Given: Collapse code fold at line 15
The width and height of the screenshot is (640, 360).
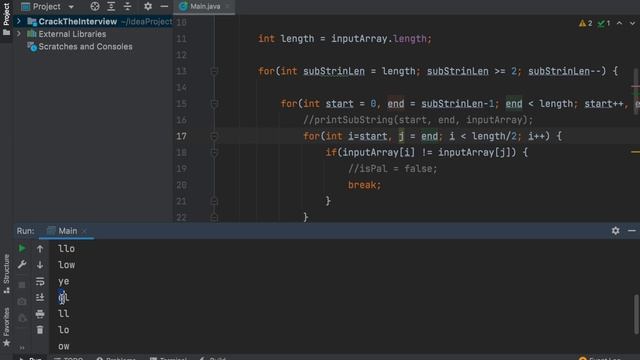Looking at the screenshot, I should pos(214,104).
